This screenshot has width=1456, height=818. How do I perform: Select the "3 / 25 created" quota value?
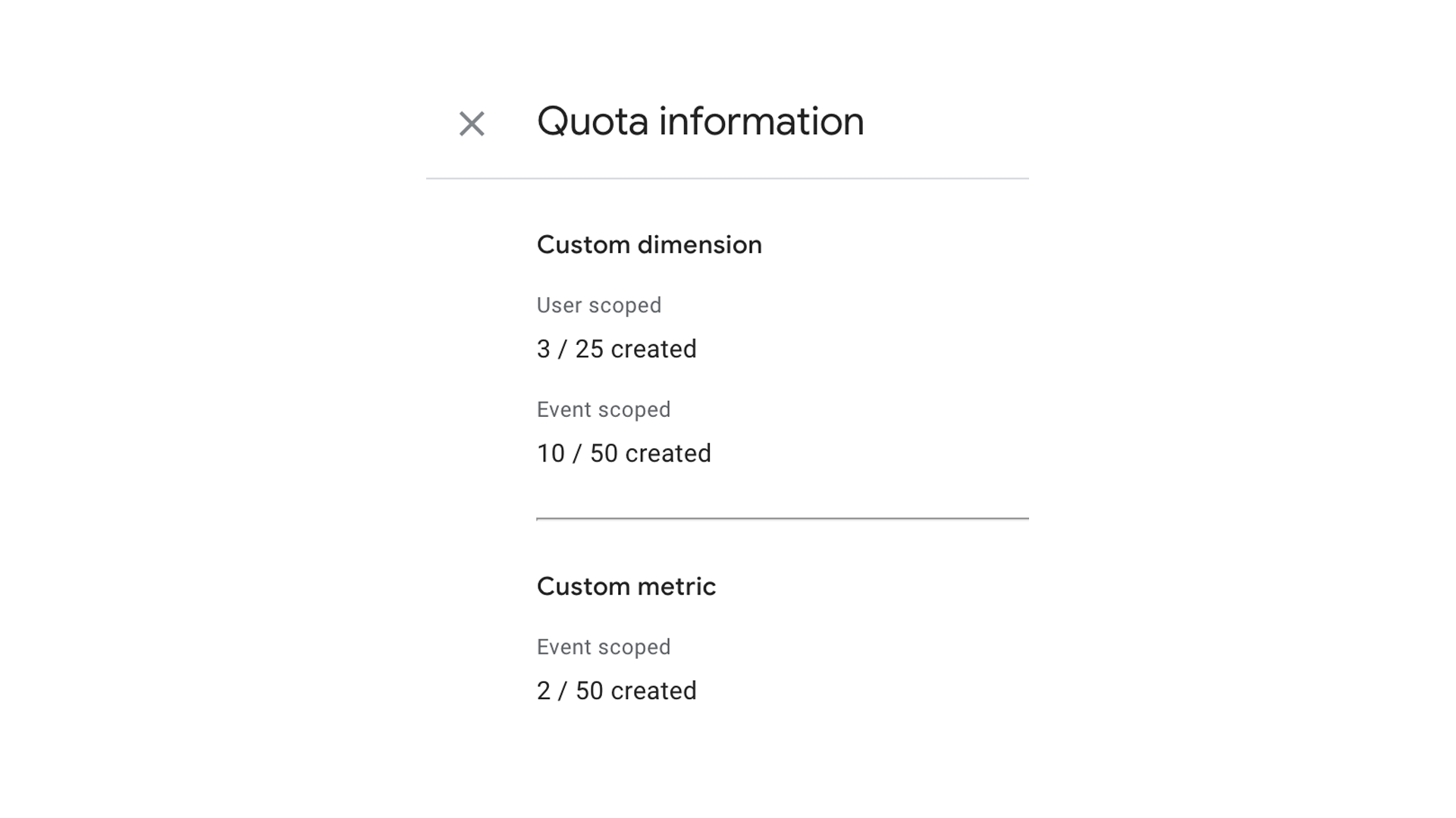[x=617, y=349]
